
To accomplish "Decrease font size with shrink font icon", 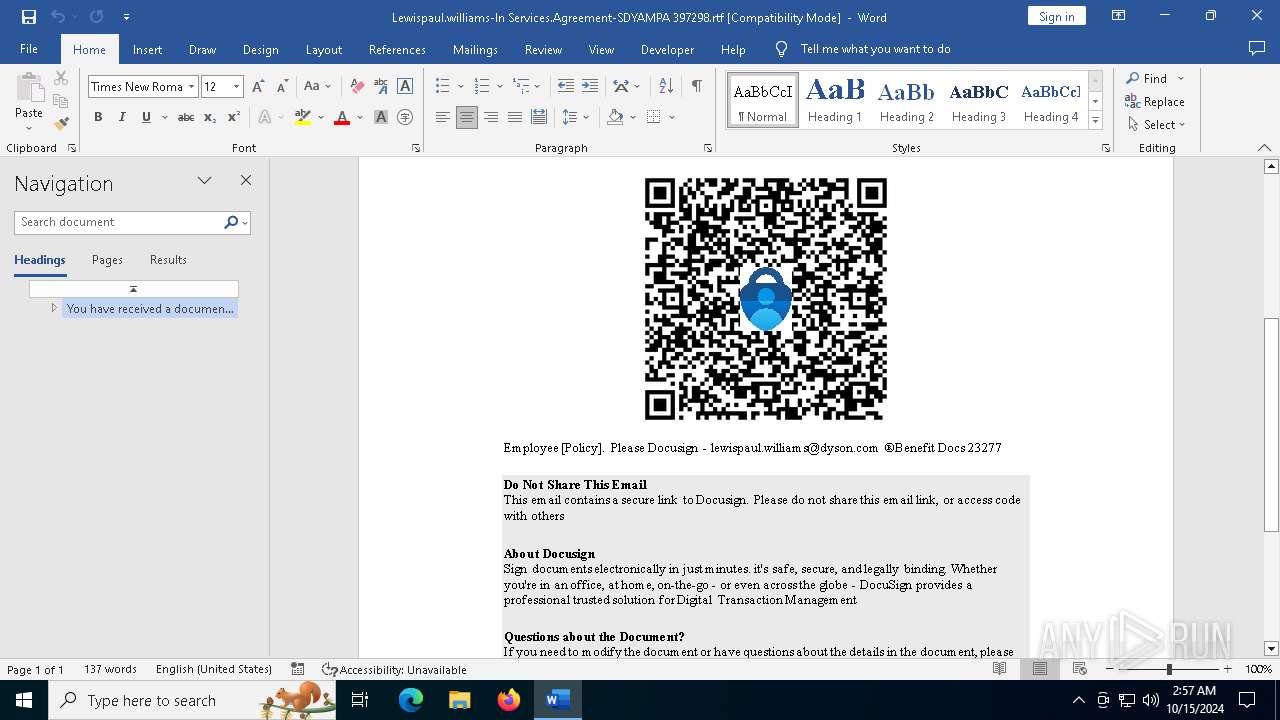I will (283, 87).
